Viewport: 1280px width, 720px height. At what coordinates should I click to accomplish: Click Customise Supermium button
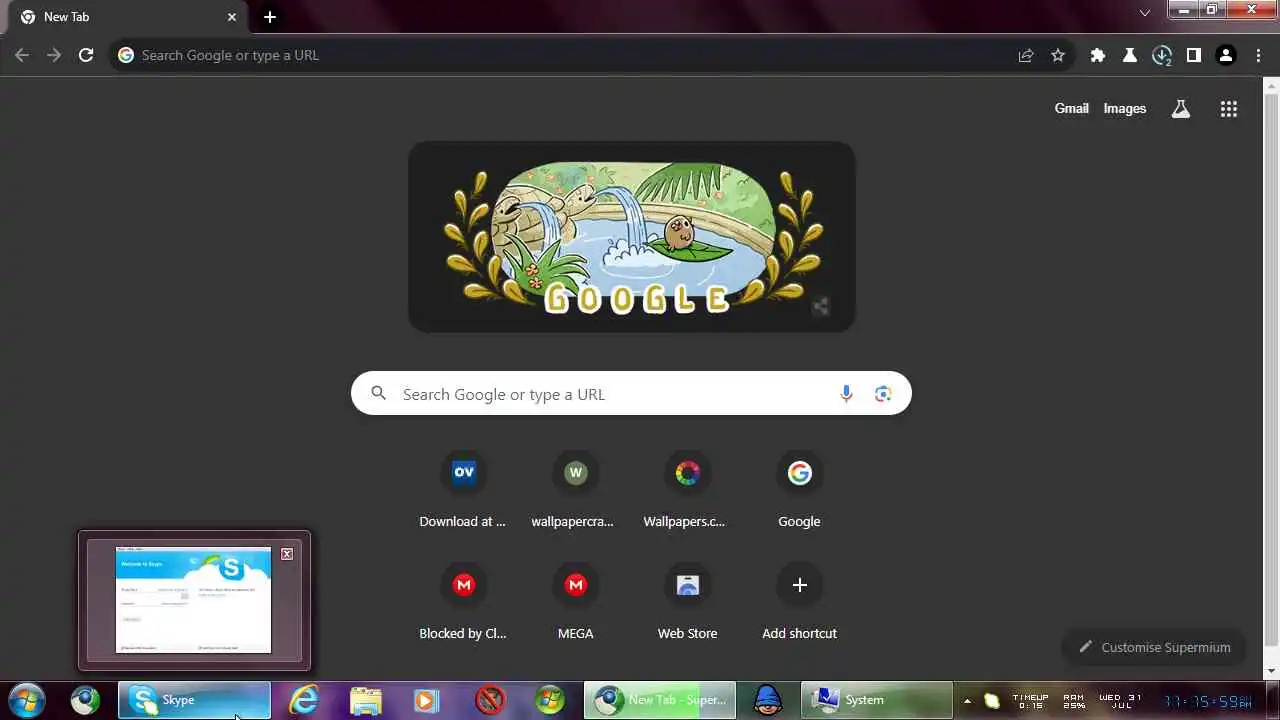point(1154,647)
